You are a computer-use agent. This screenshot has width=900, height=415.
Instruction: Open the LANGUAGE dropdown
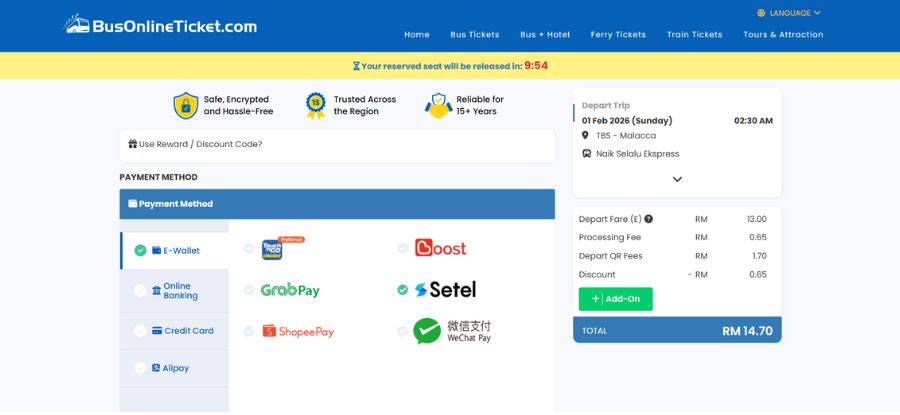click(789, 13)
